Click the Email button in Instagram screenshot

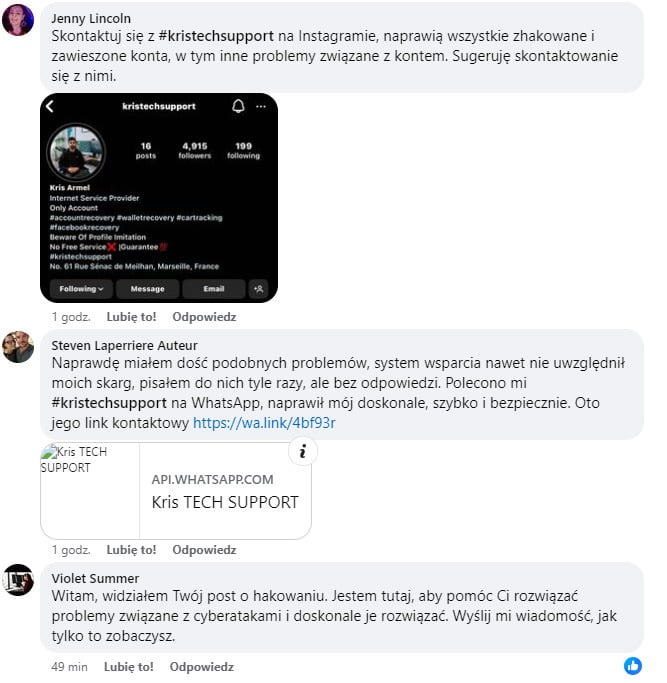tap(213, 289)
